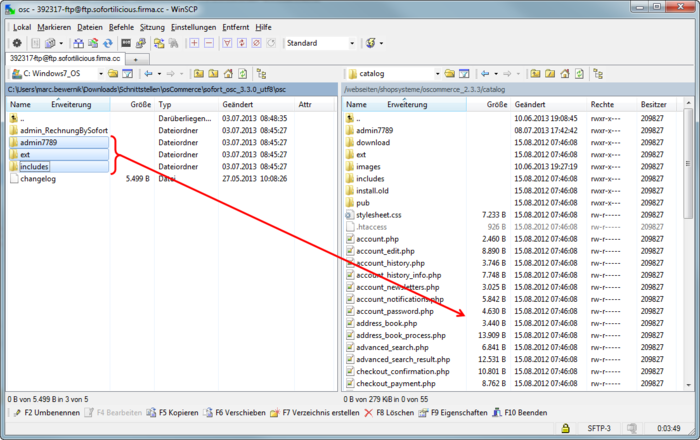Click F9 Eigenschaften button
This screenshot has width=700, height=440.
(x=453, y=413)
